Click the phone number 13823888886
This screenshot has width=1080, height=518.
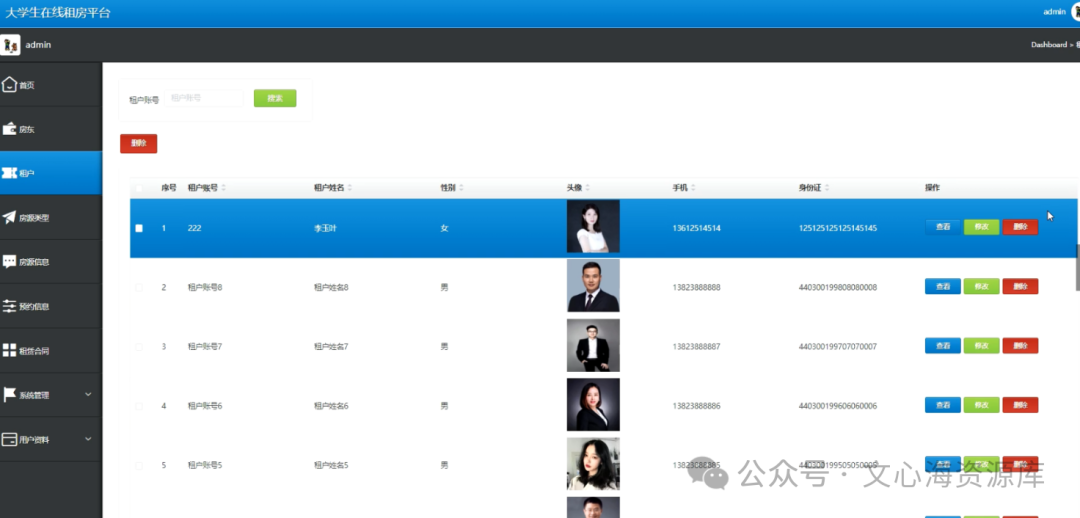pos(696,406)
